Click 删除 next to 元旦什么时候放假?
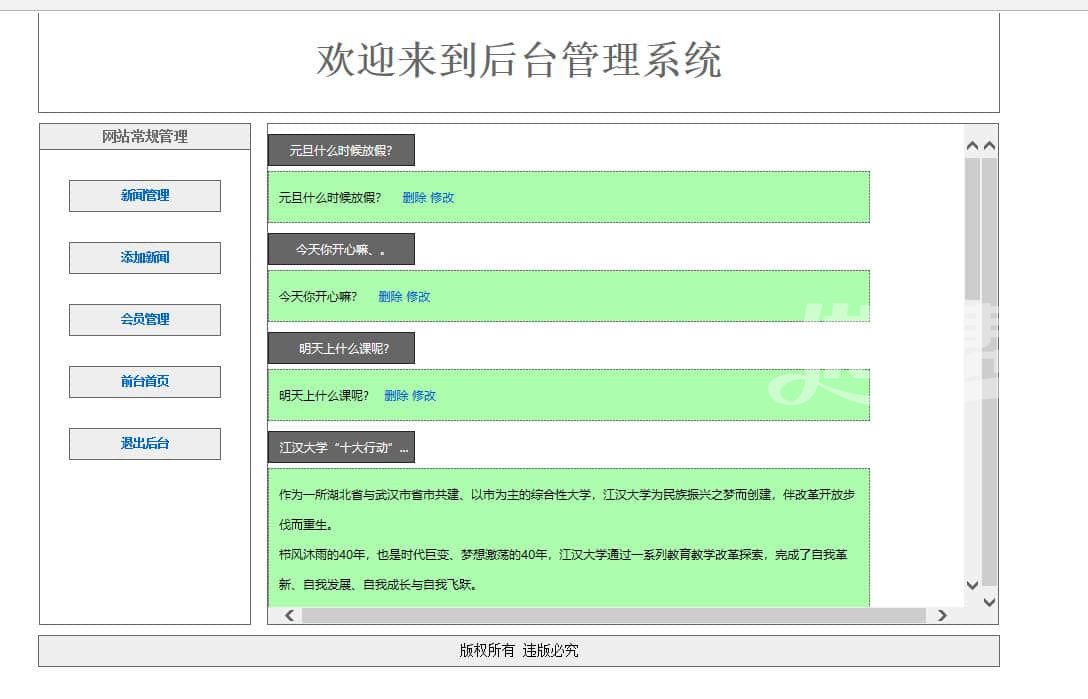 click(x=414, y=198)
